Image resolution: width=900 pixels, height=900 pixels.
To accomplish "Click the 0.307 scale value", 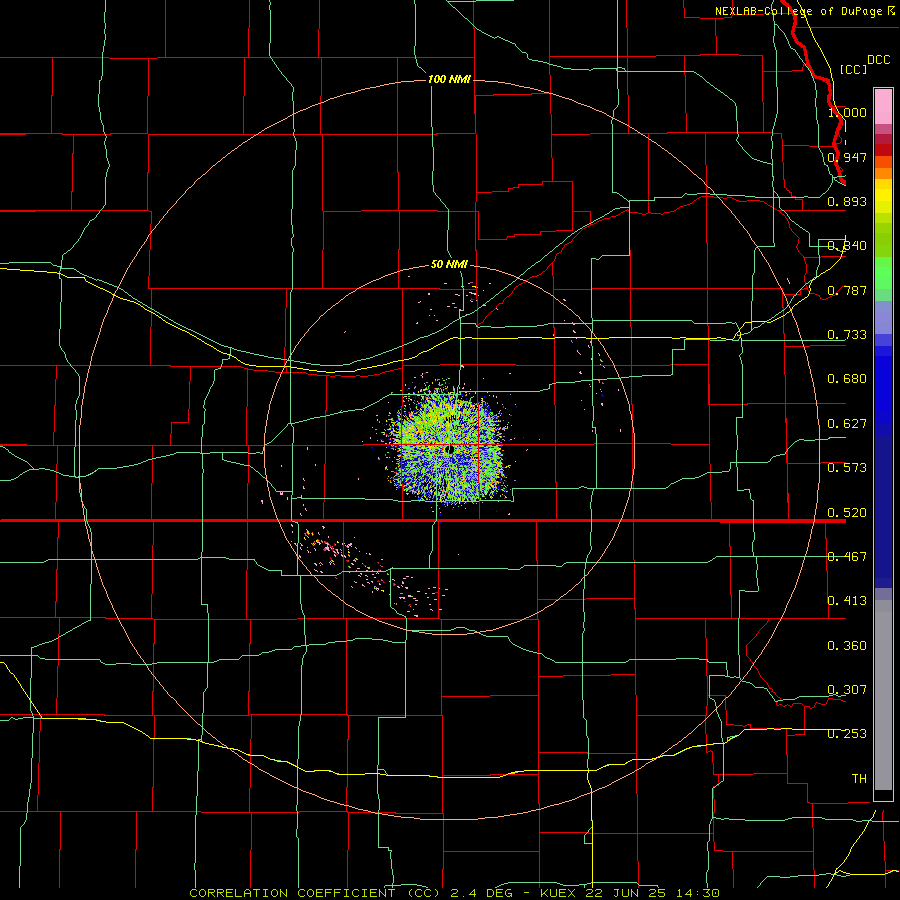I will (847, 689).
